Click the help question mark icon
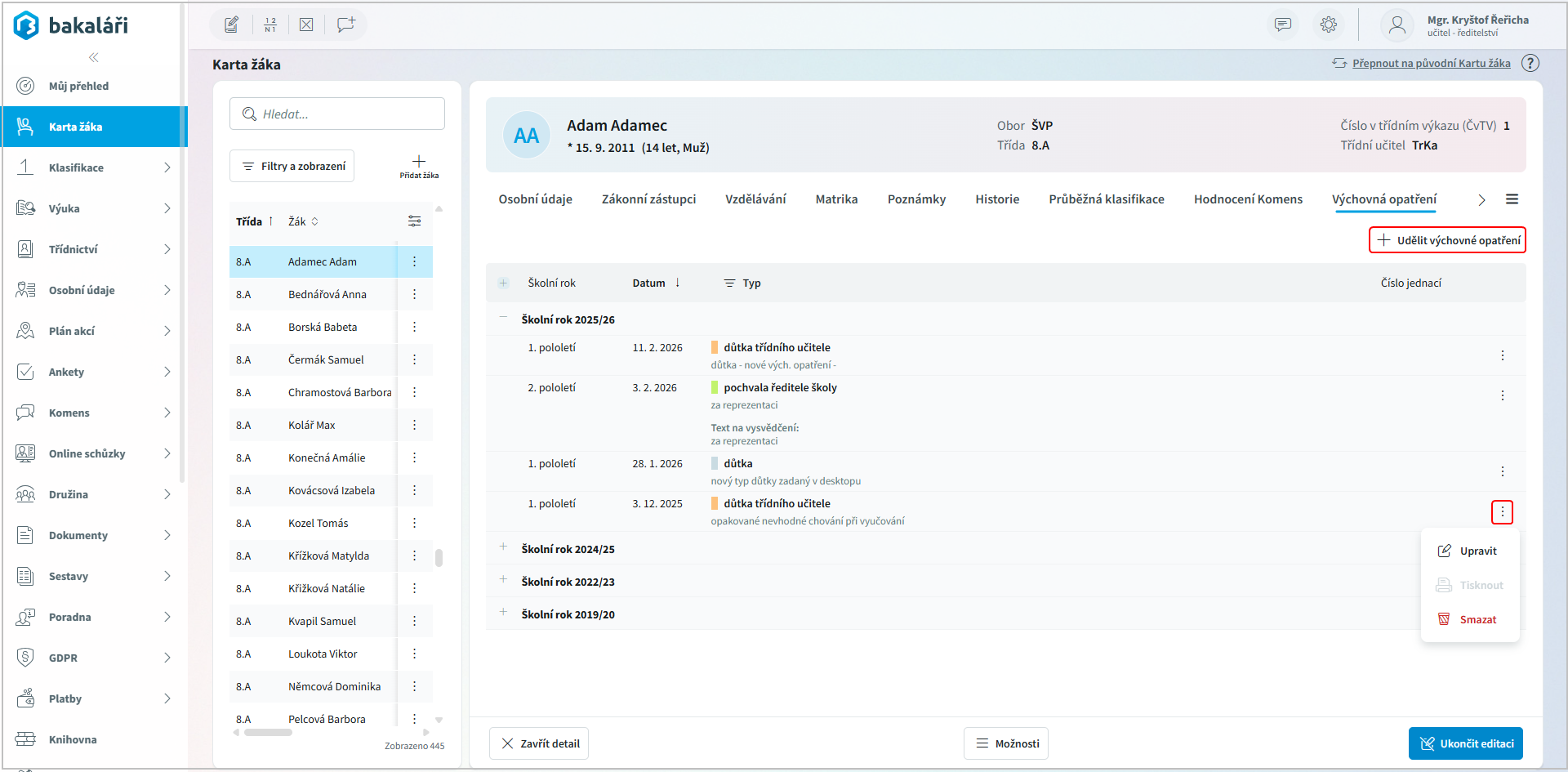The image size is (1568, 772). click(x=1530, y=63)
